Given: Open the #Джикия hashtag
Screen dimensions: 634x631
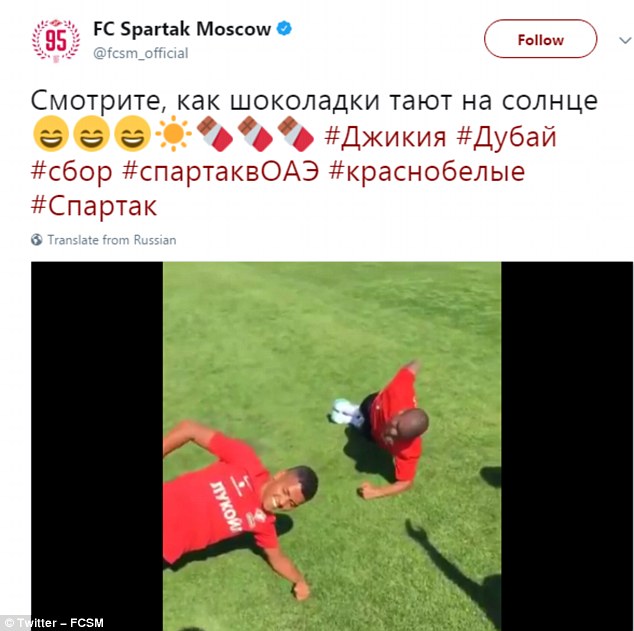Looking at the screenshot, I should (x=385, y=137).
